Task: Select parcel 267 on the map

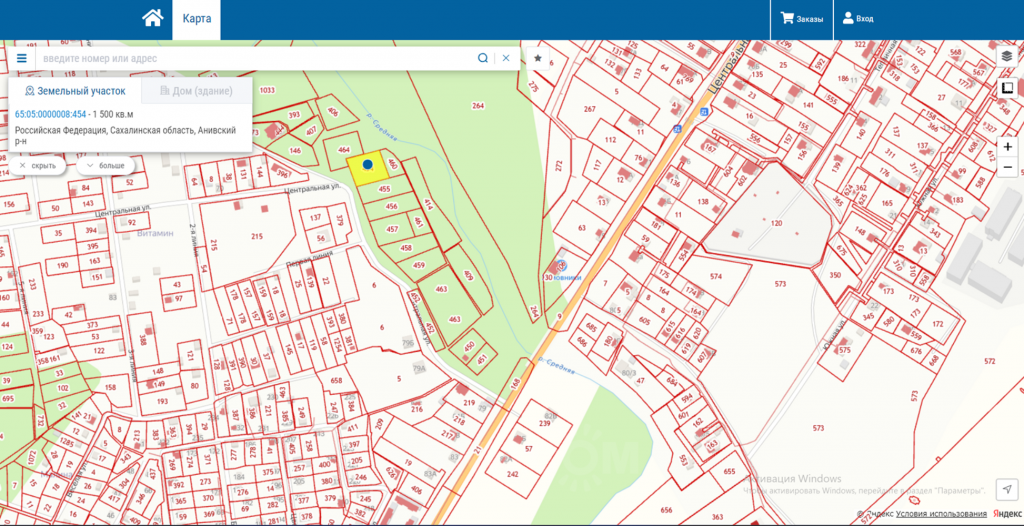Action: (x=590, y=109)
